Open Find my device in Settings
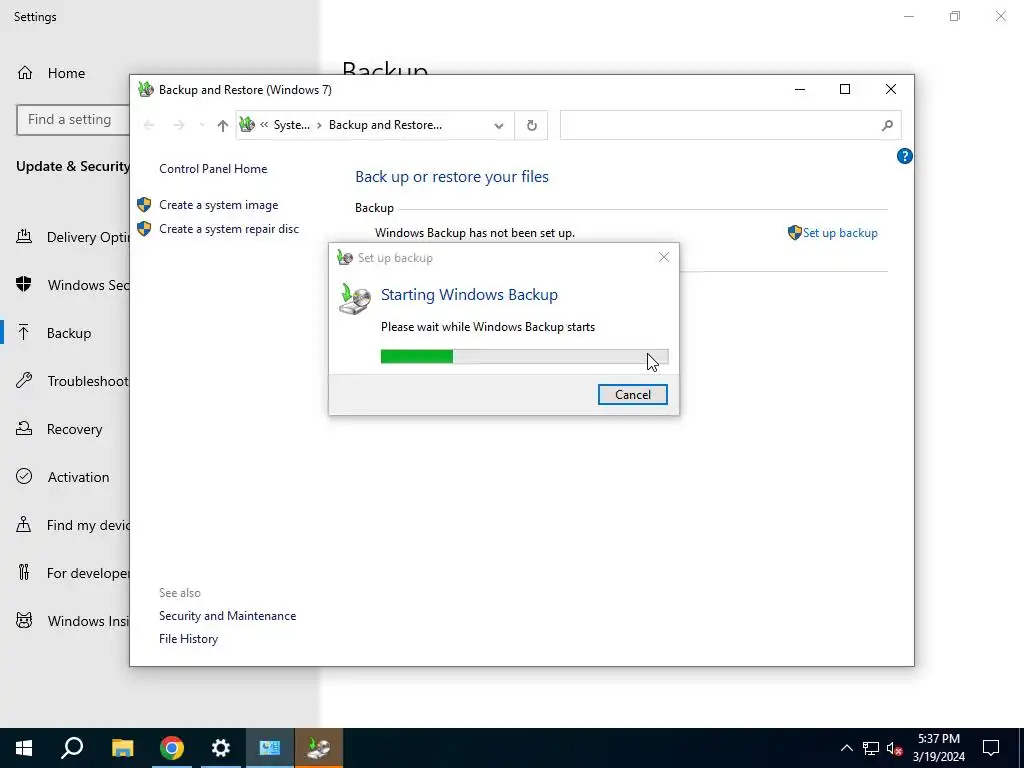1024x768 pixels. point(72,525)
